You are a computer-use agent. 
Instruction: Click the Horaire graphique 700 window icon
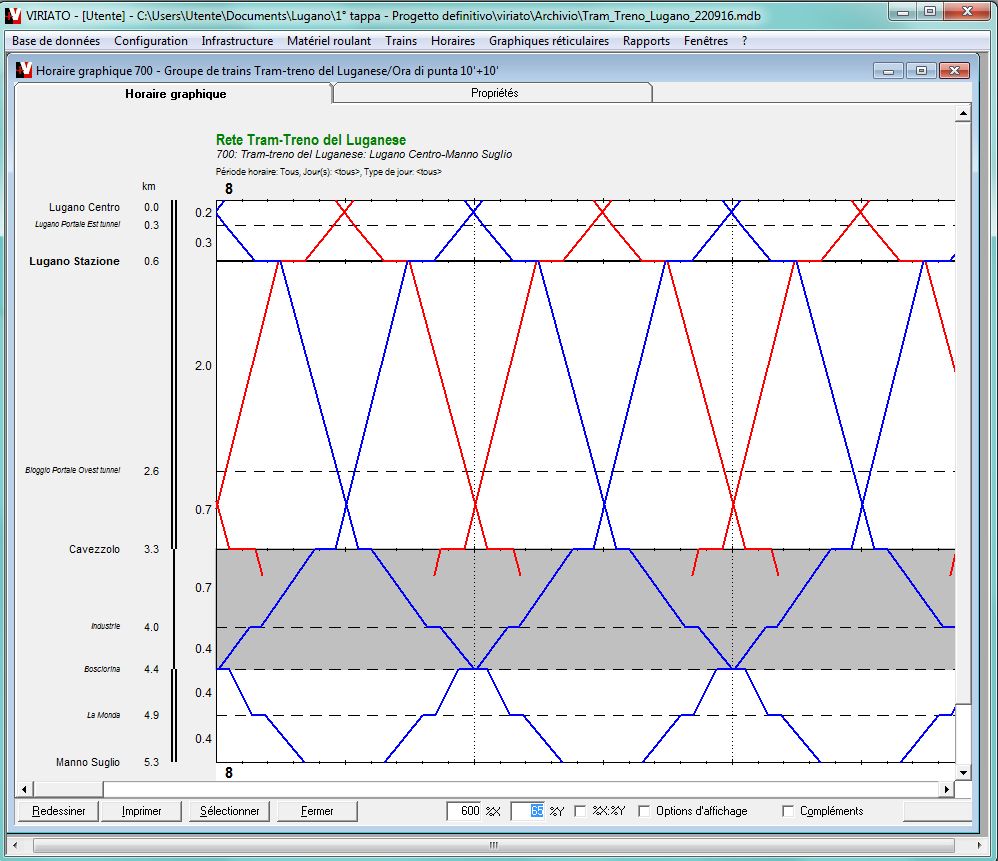[x=23, y=70]
